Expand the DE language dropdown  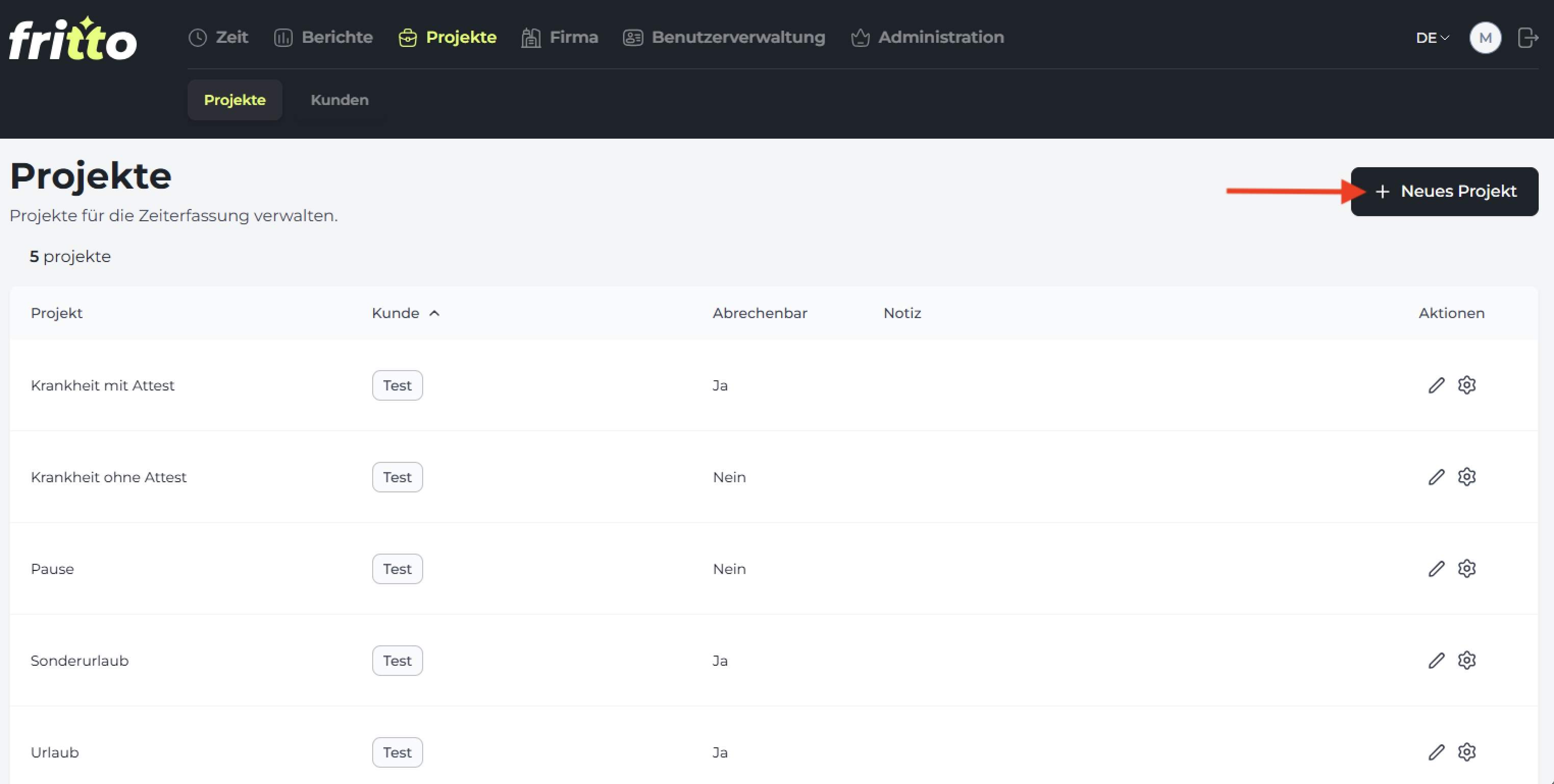pyautogui.click(x=1432, y=38)
